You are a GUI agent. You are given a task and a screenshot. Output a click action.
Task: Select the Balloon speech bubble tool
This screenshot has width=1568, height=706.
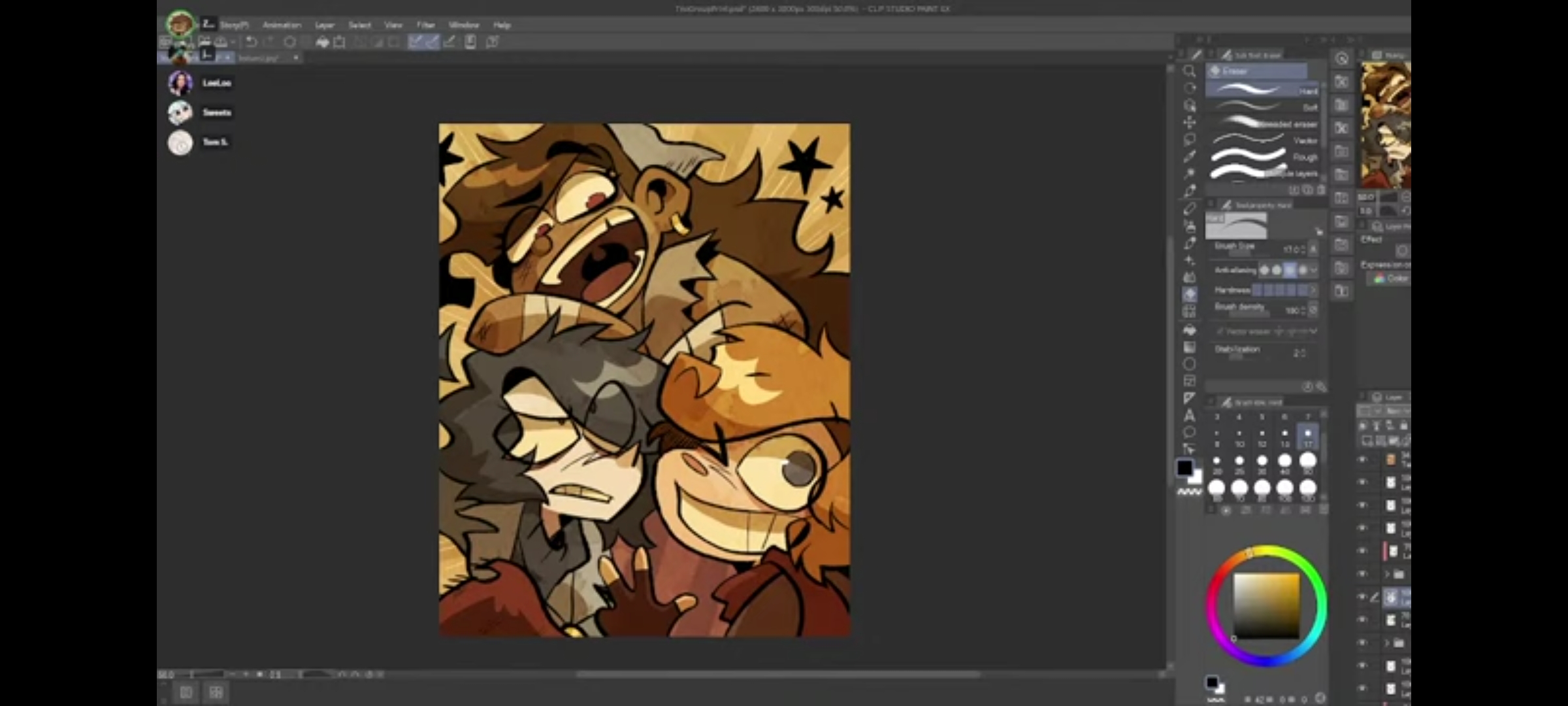1189,432
